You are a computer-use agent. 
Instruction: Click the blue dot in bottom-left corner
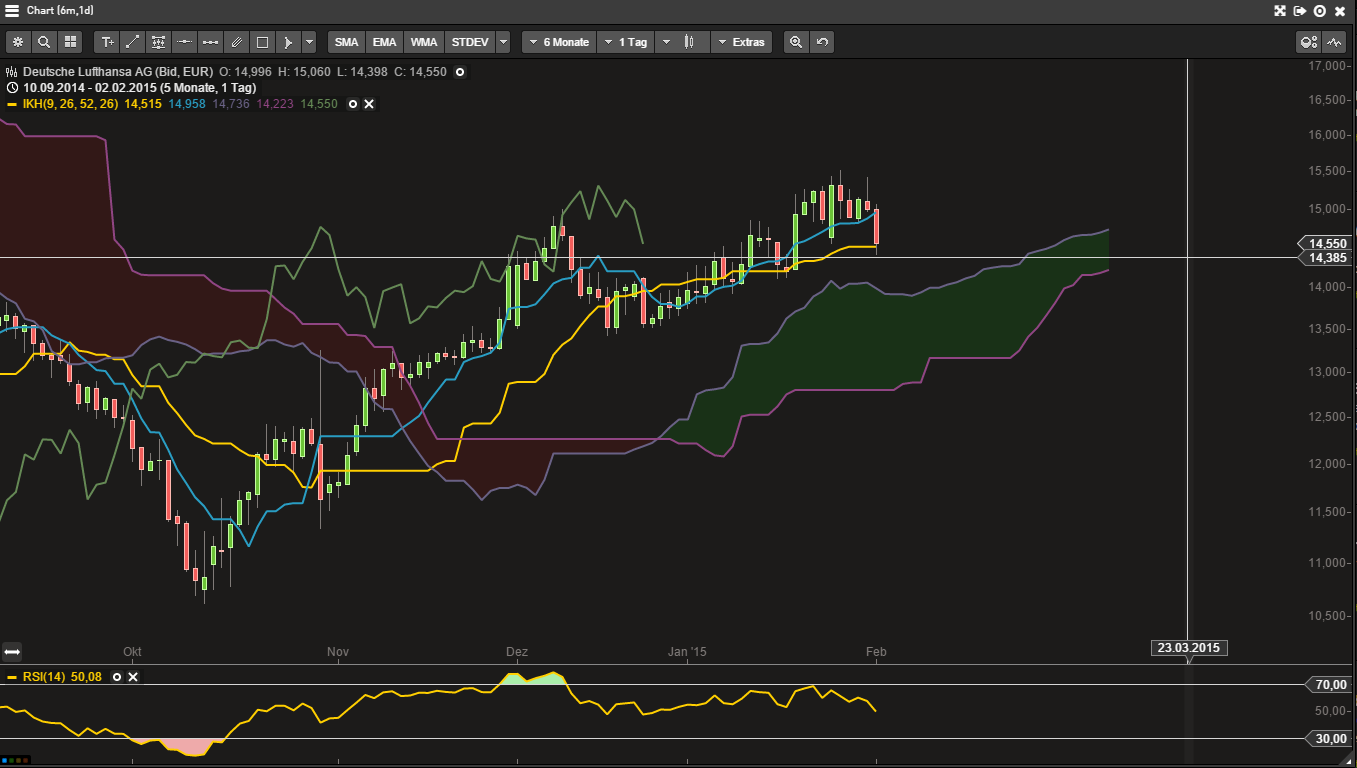pyautogui.click(x=5, y=761)
